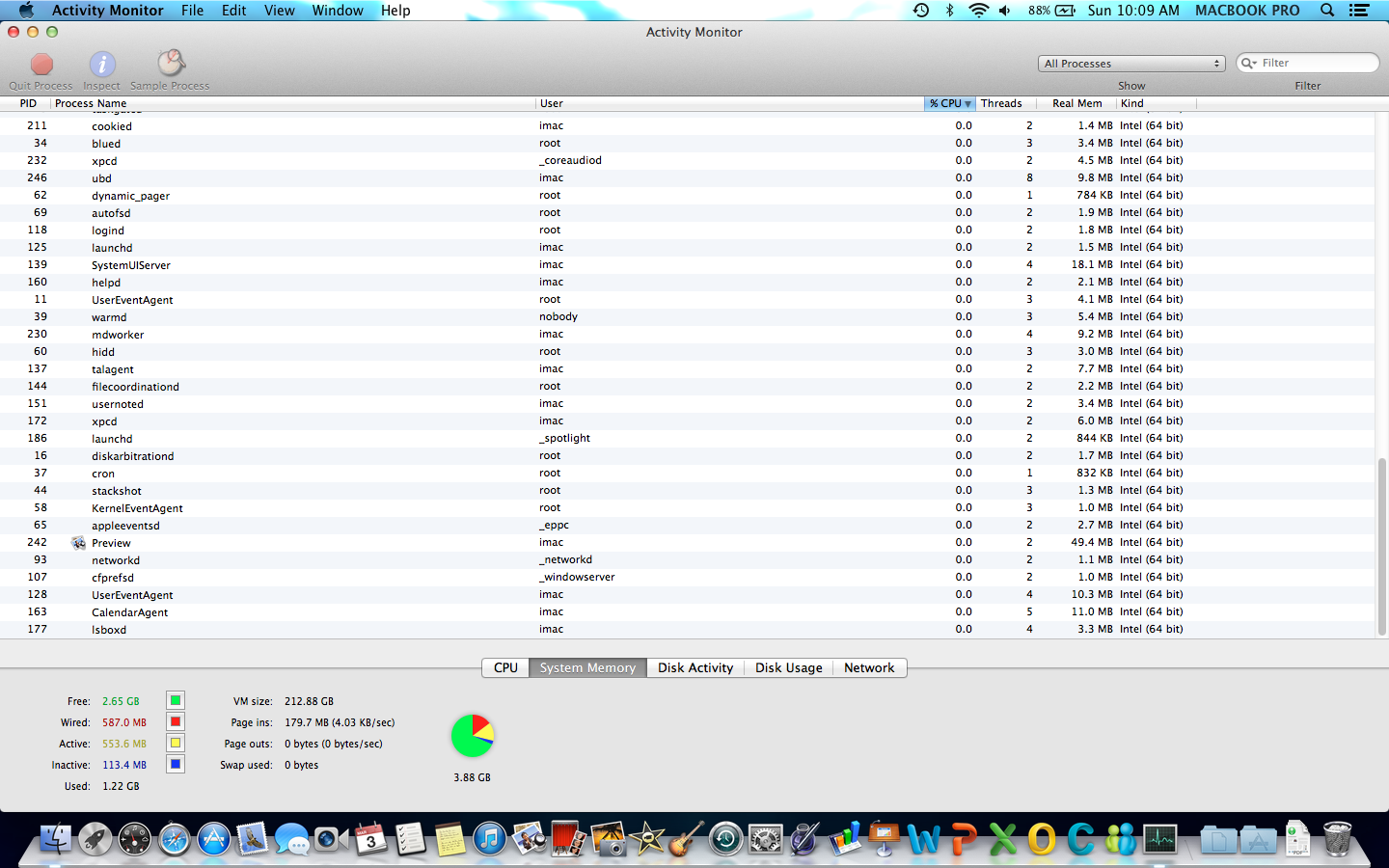Image resolution: width=1389 pixels, height=868 pixels.
Task: Open the Window menu
Action: click(x=338, y=10)
